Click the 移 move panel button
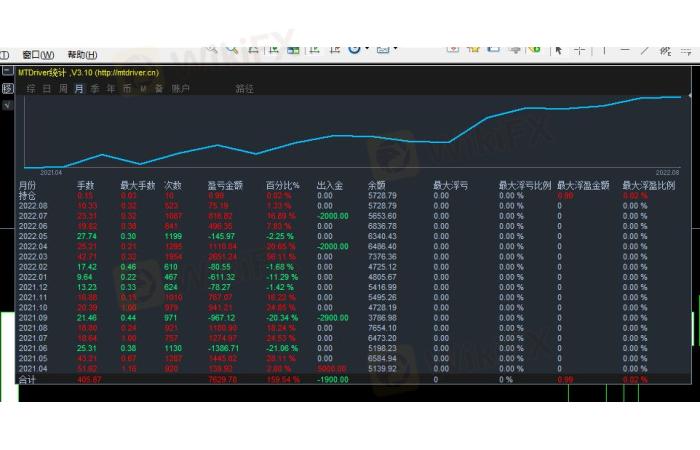Viewport: 700px width, 450px height. (7, 89)
